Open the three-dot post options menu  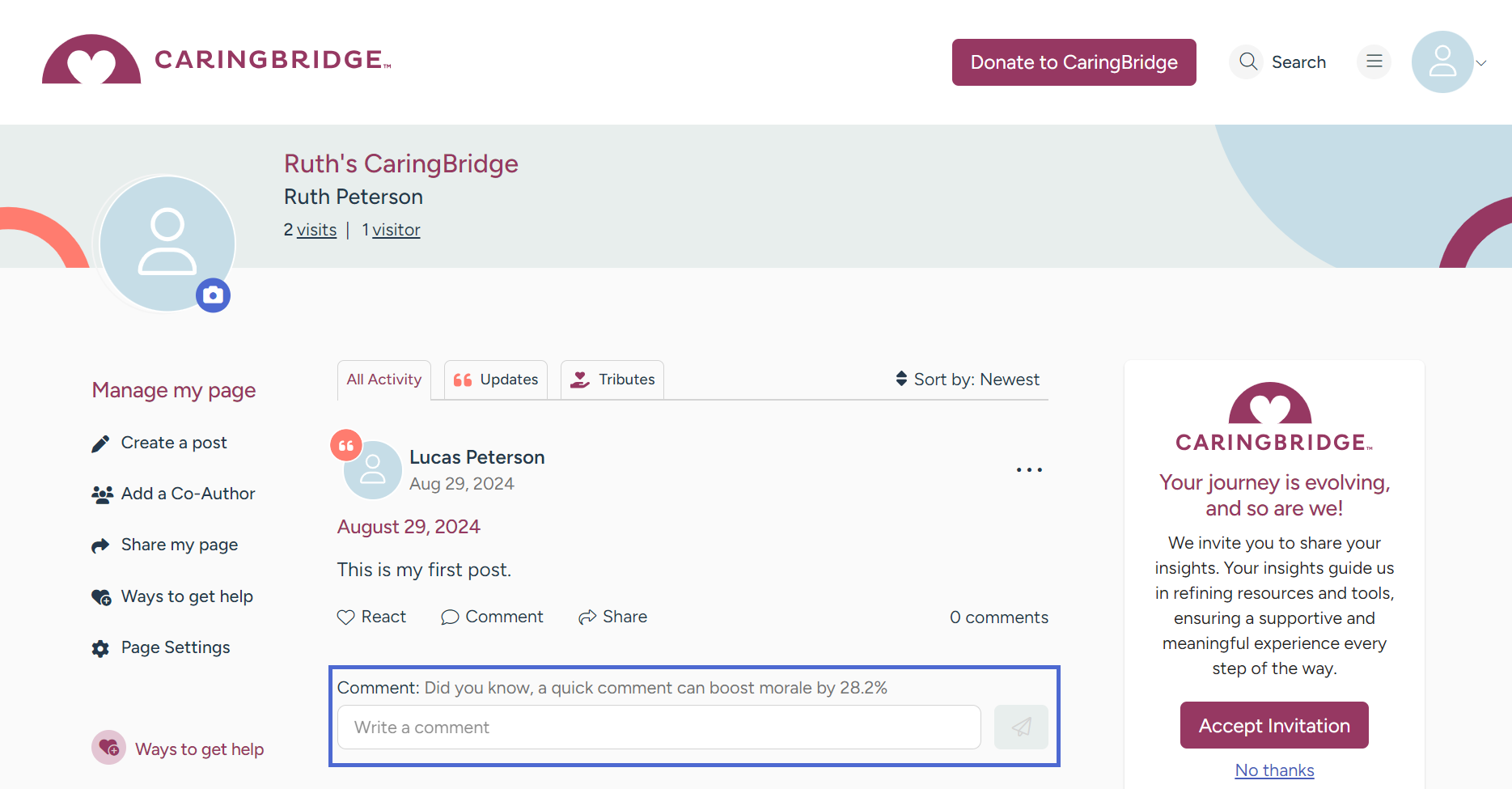[x=1029, y=469]
